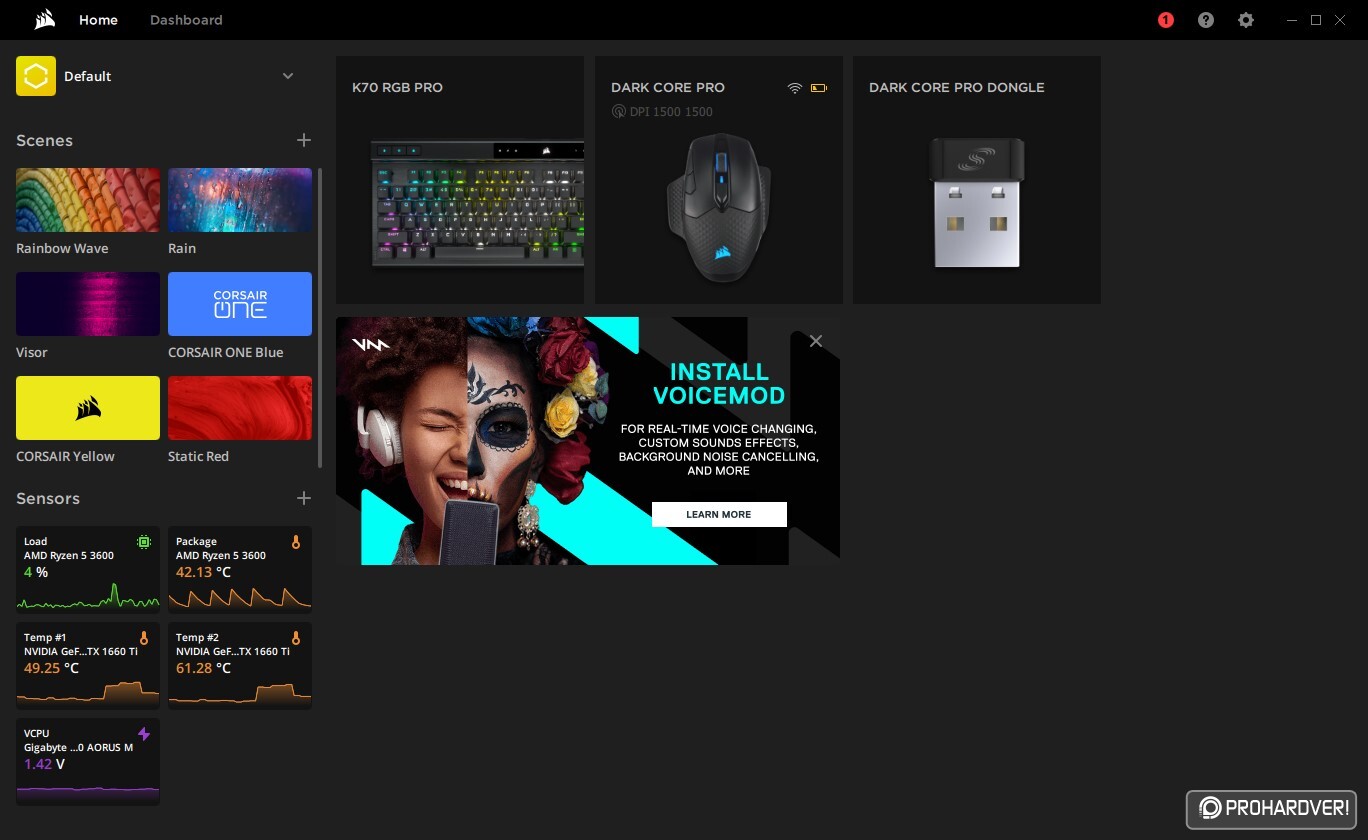
Task: Click the Sensors section heading
Action: point(48,498)
